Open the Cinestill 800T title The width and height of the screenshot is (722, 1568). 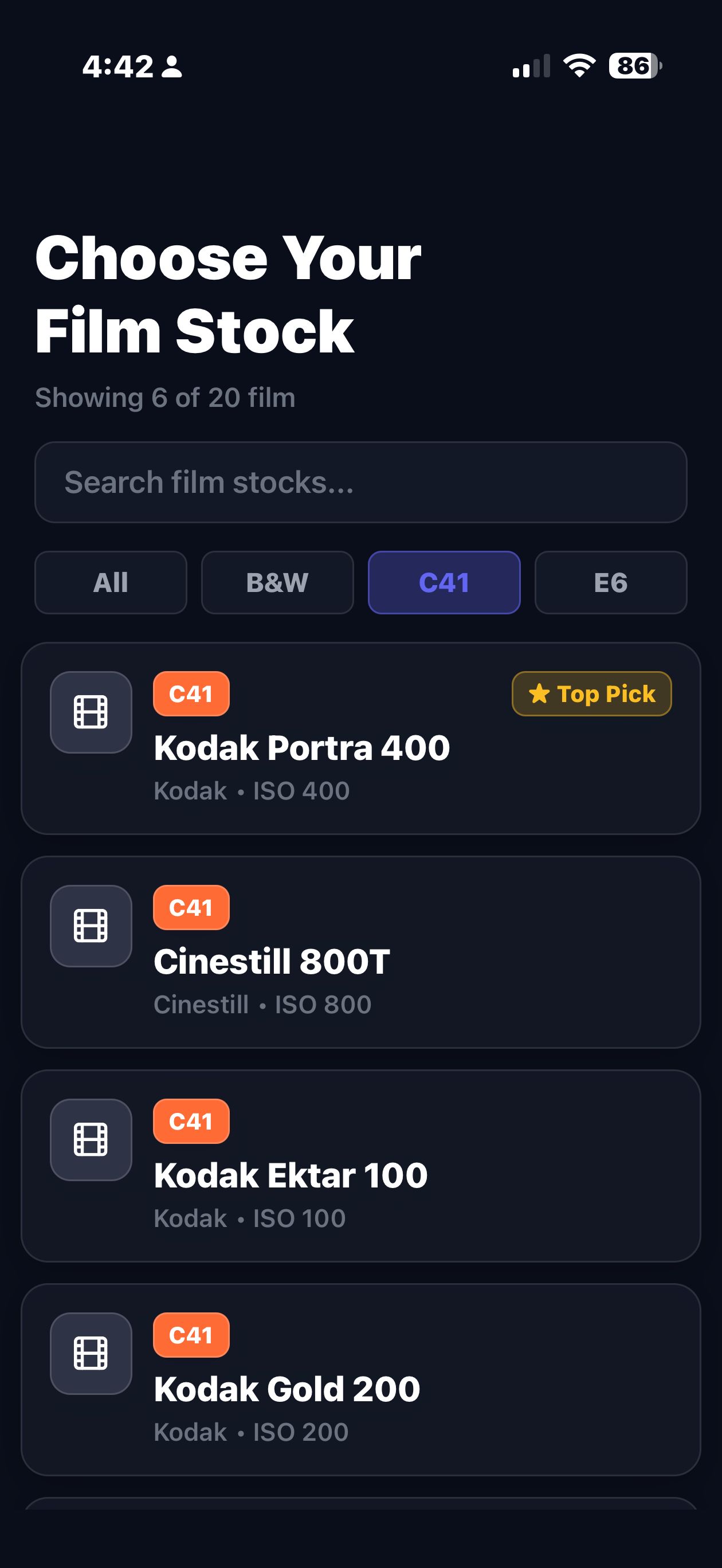click(272, 961)
